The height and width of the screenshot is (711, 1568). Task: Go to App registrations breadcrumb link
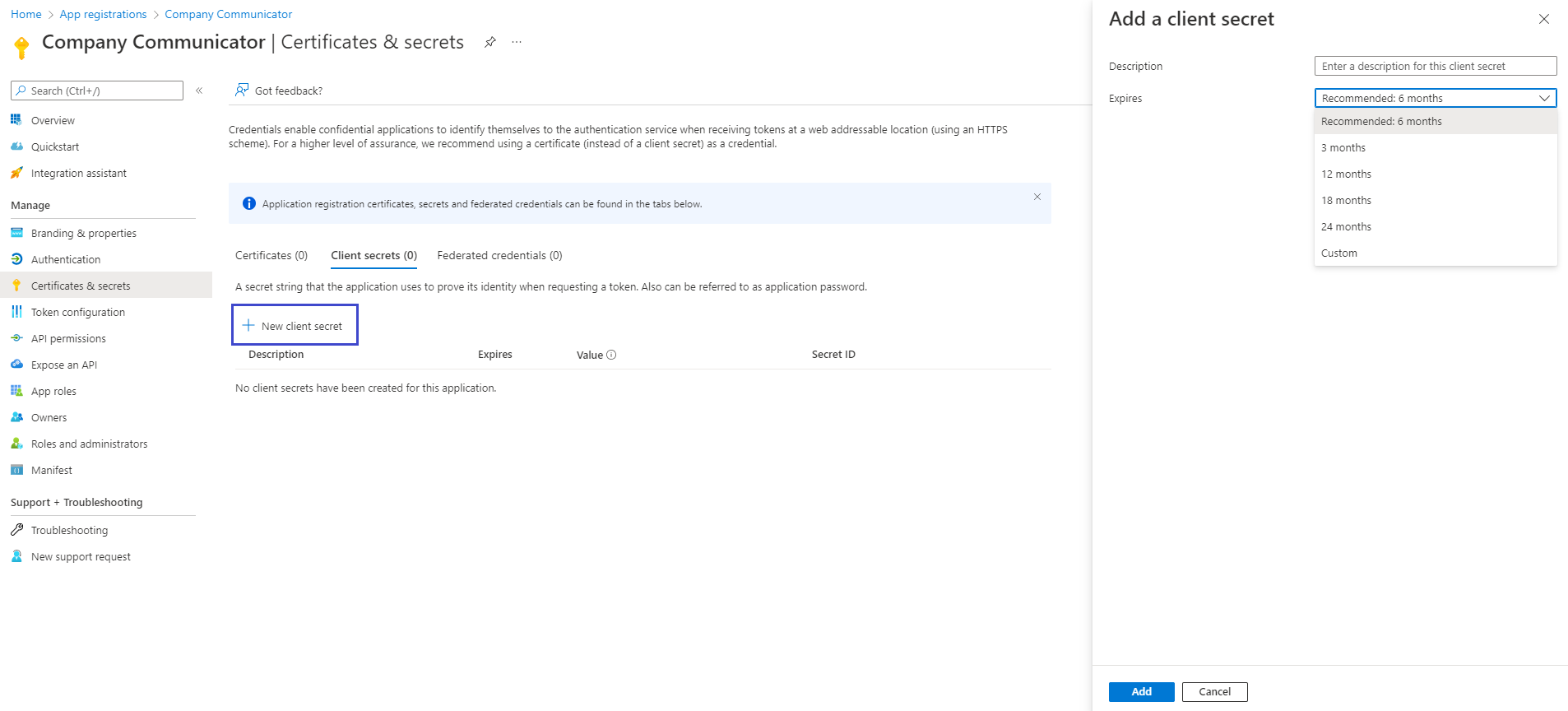coord(103,14)
